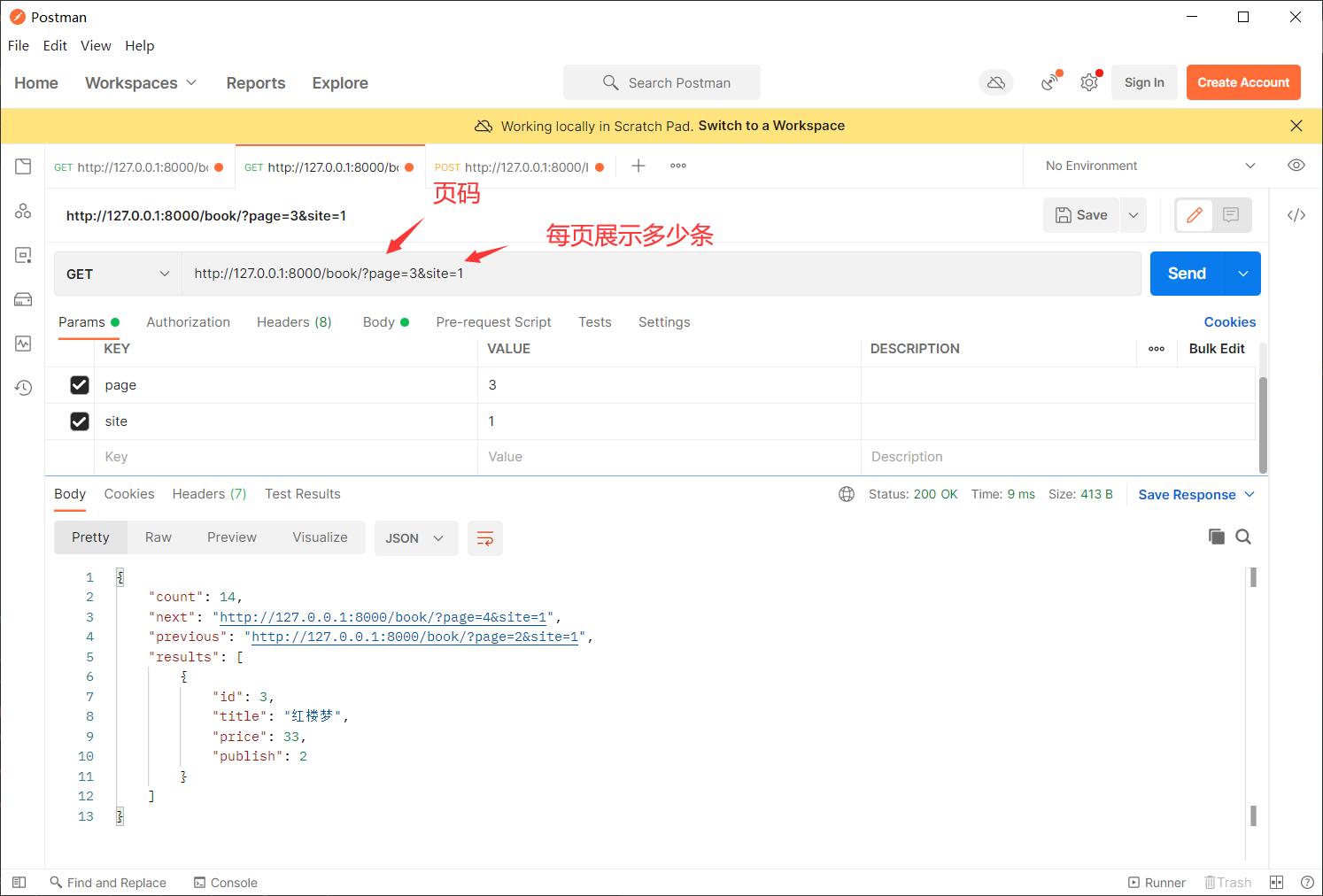Open the request Settings tab
The height and width of the screenshot is (896, 1323).
pos(664,321)
